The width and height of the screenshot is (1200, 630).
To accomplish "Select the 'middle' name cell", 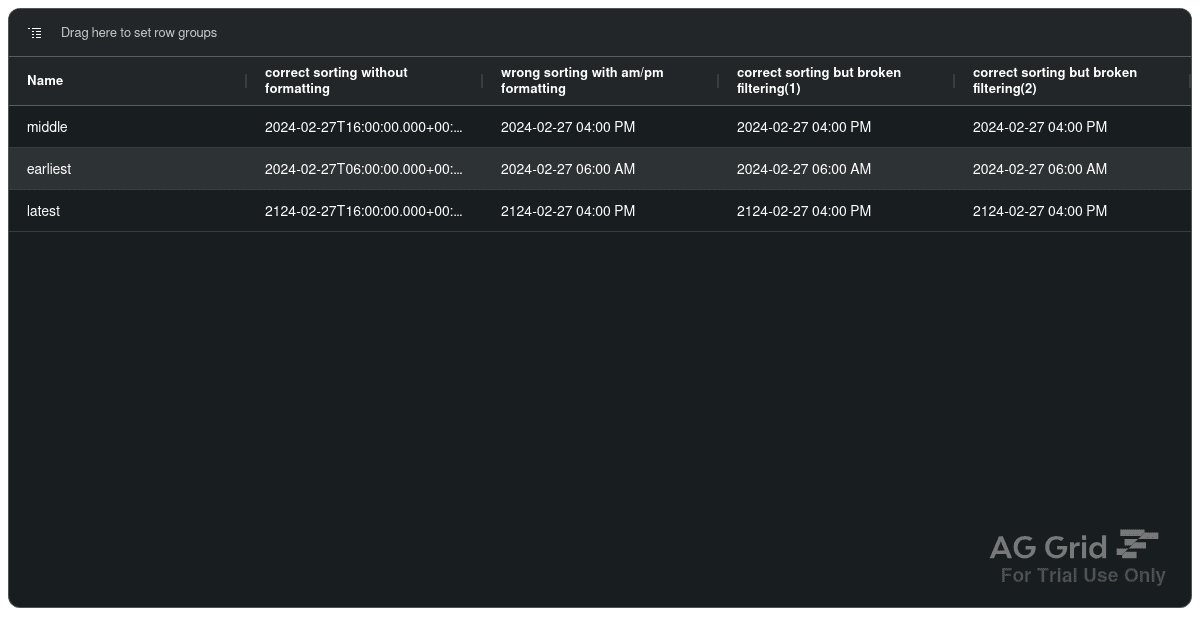I will click(x=127, y=127).
